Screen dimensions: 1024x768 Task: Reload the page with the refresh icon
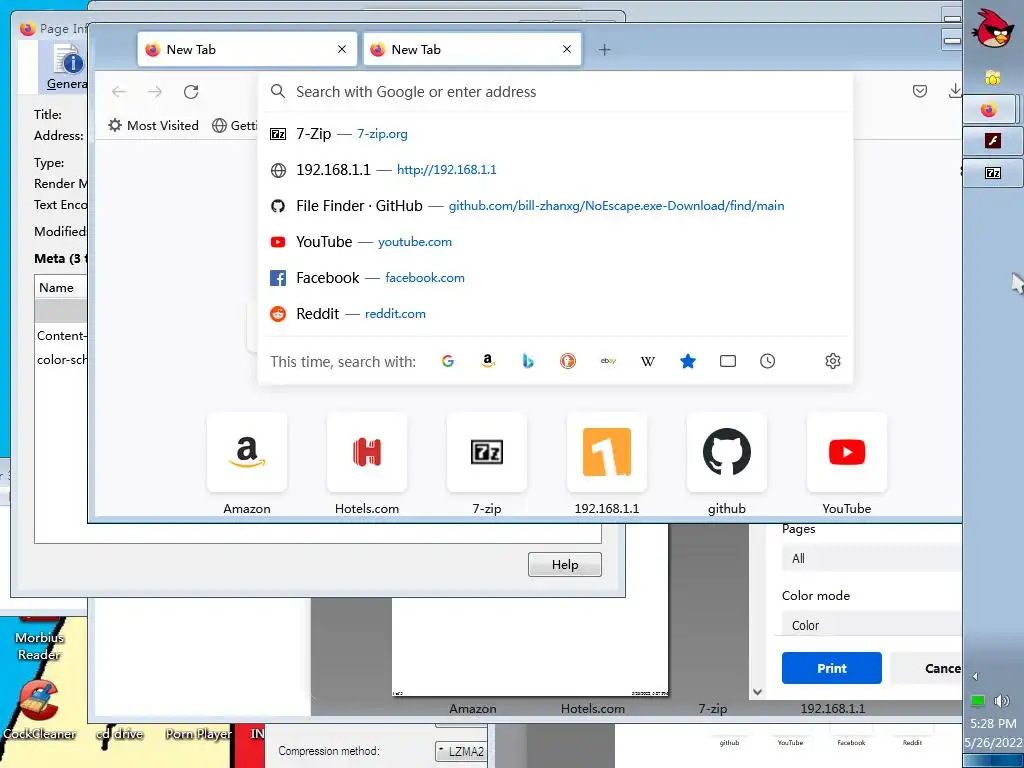coord(191,92)
